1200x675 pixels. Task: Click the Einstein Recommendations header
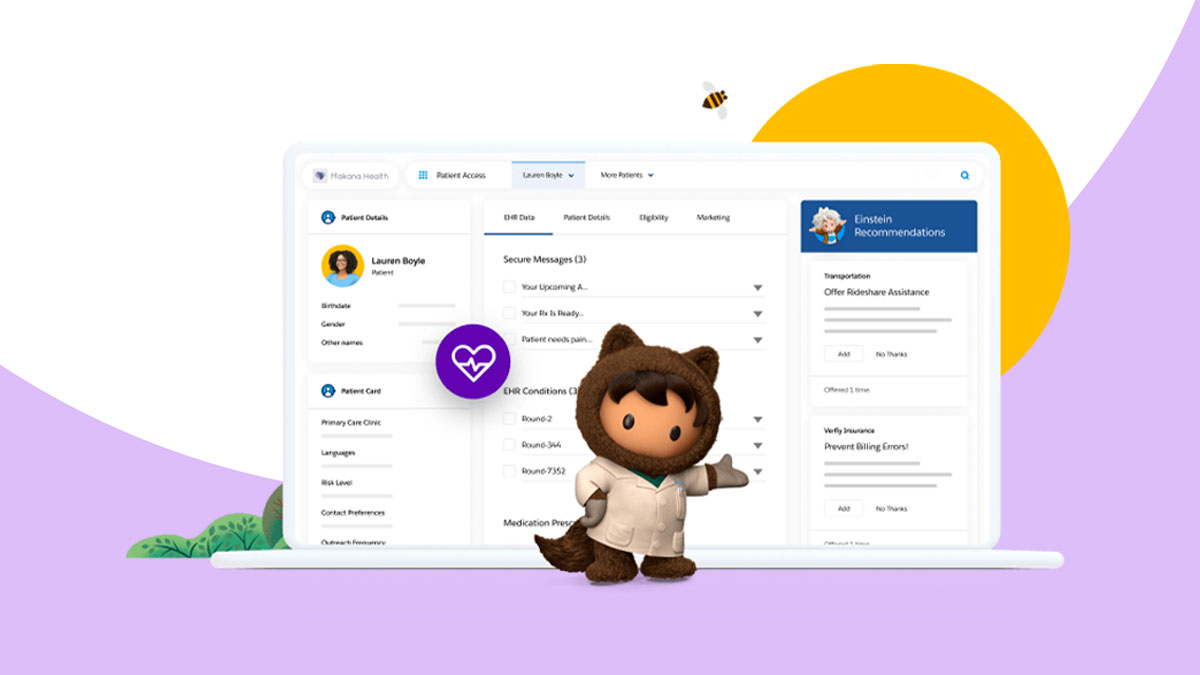tap(889, 226)
